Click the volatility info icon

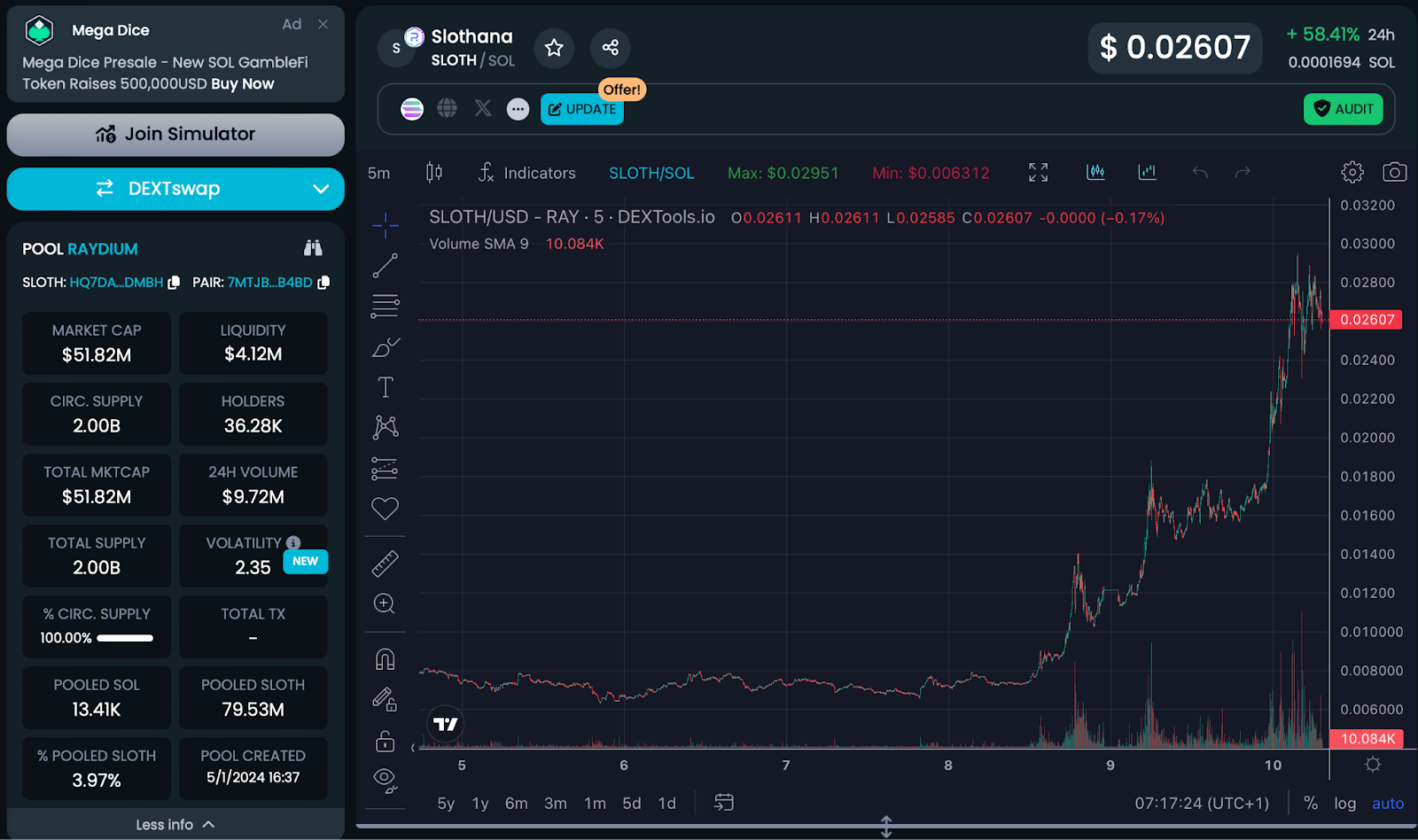(x=293, y=542)
